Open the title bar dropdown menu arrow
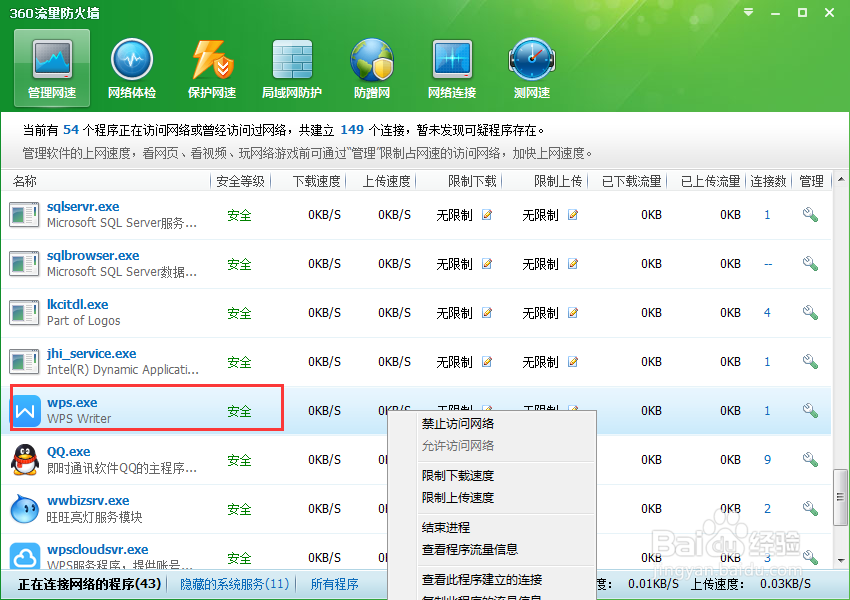This screenshot has width=850, height=600. tap(749, 12)
